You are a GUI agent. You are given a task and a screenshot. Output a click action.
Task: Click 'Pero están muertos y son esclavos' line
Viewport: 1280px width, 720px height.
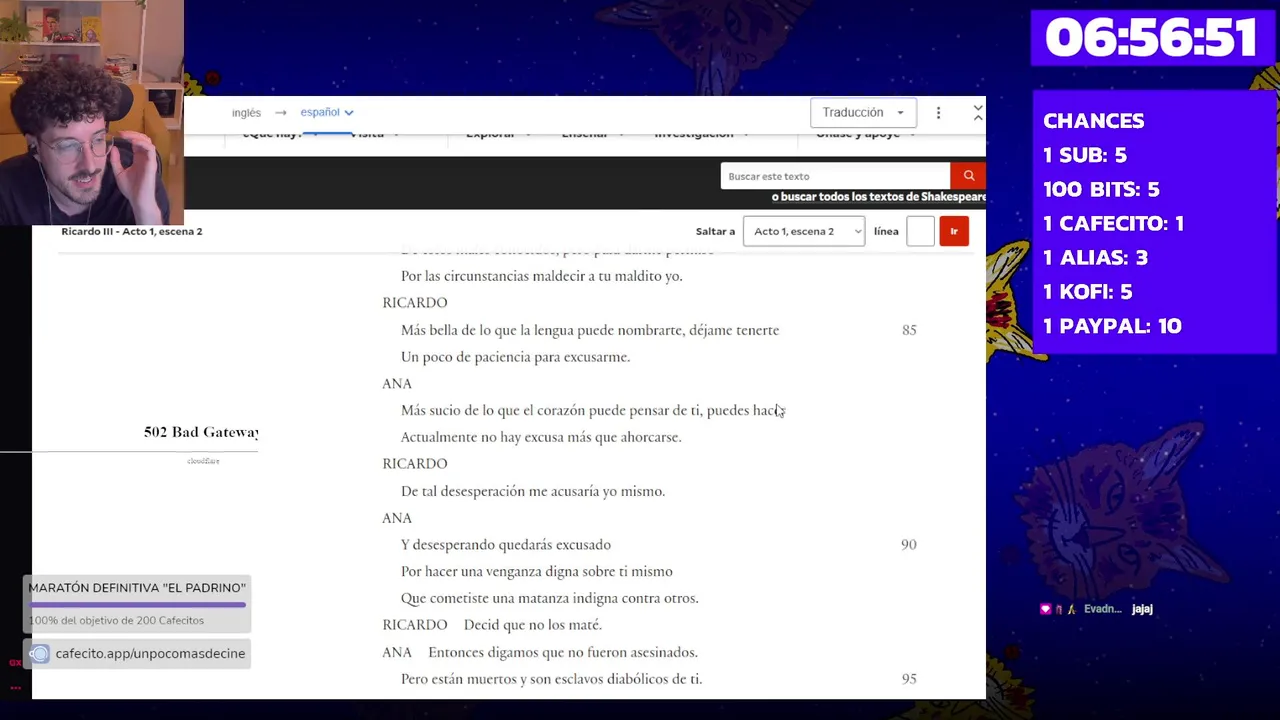[x=552, y=679]
